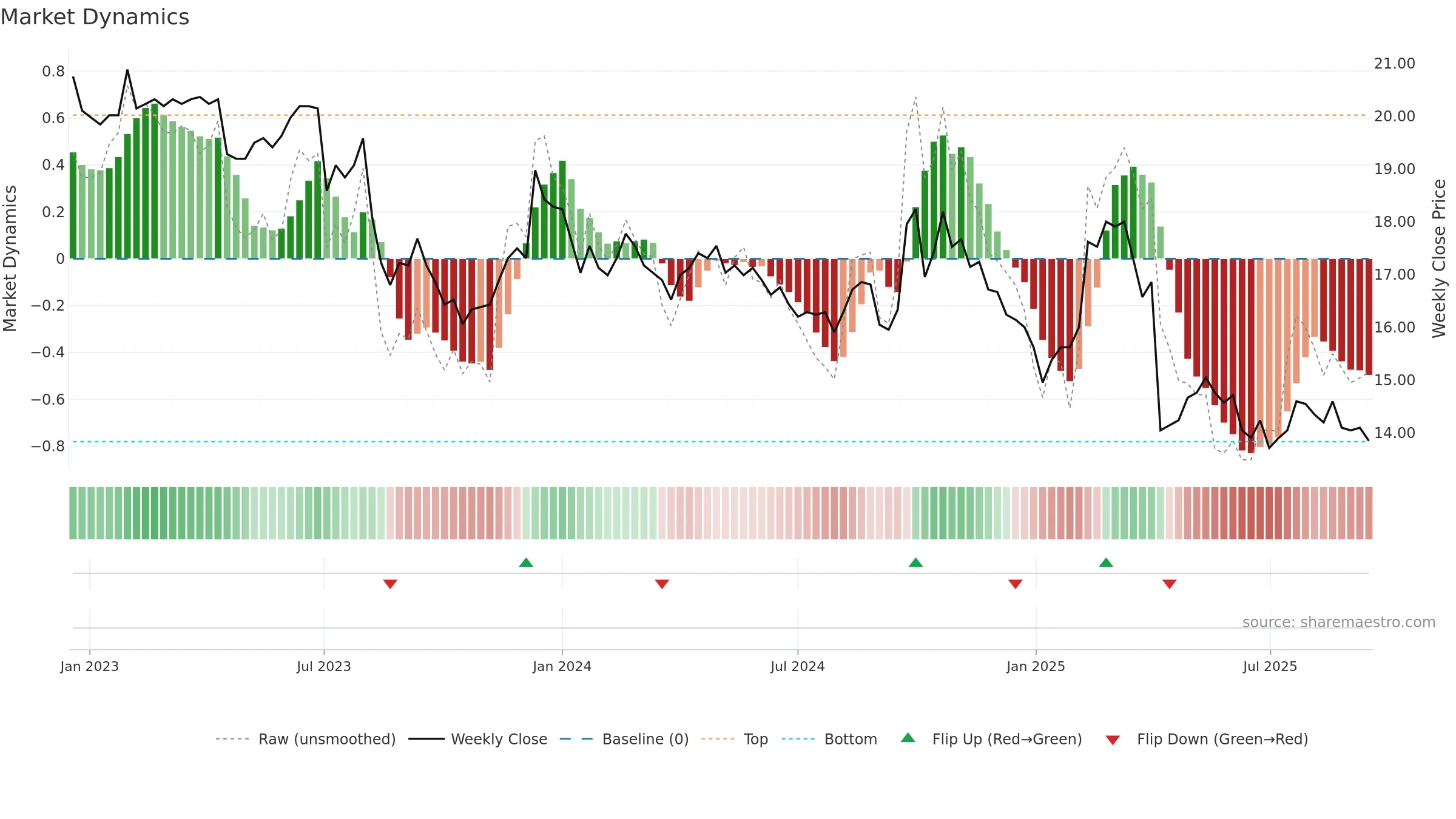Click the Jul 2023 axis label
This screenshot has width=1456, height=819.
[x=324, y=666]
